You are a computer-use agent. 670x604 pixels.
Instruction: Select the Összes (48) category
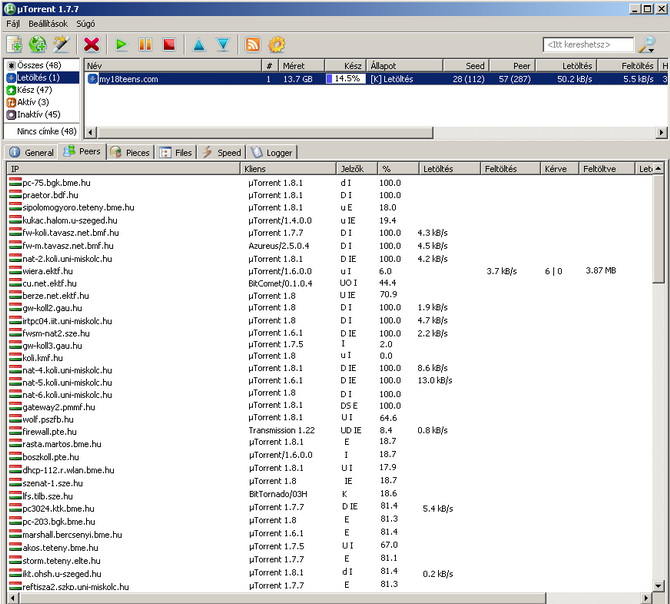[x=39, y=65]
